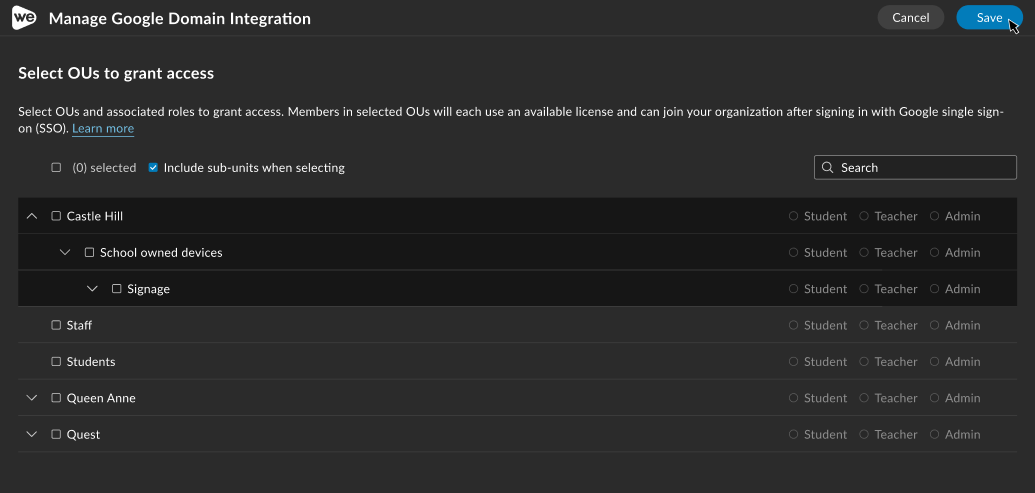The image size is (1035, 493).
Task: Select Admin role for Signage
Action: pyautogui.click(x=935, y=288)
